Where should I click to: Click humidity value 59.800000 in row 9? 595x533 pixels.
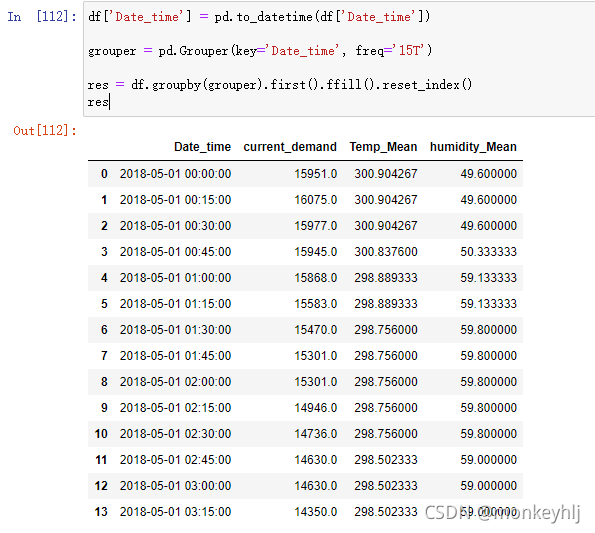[489, 408]
